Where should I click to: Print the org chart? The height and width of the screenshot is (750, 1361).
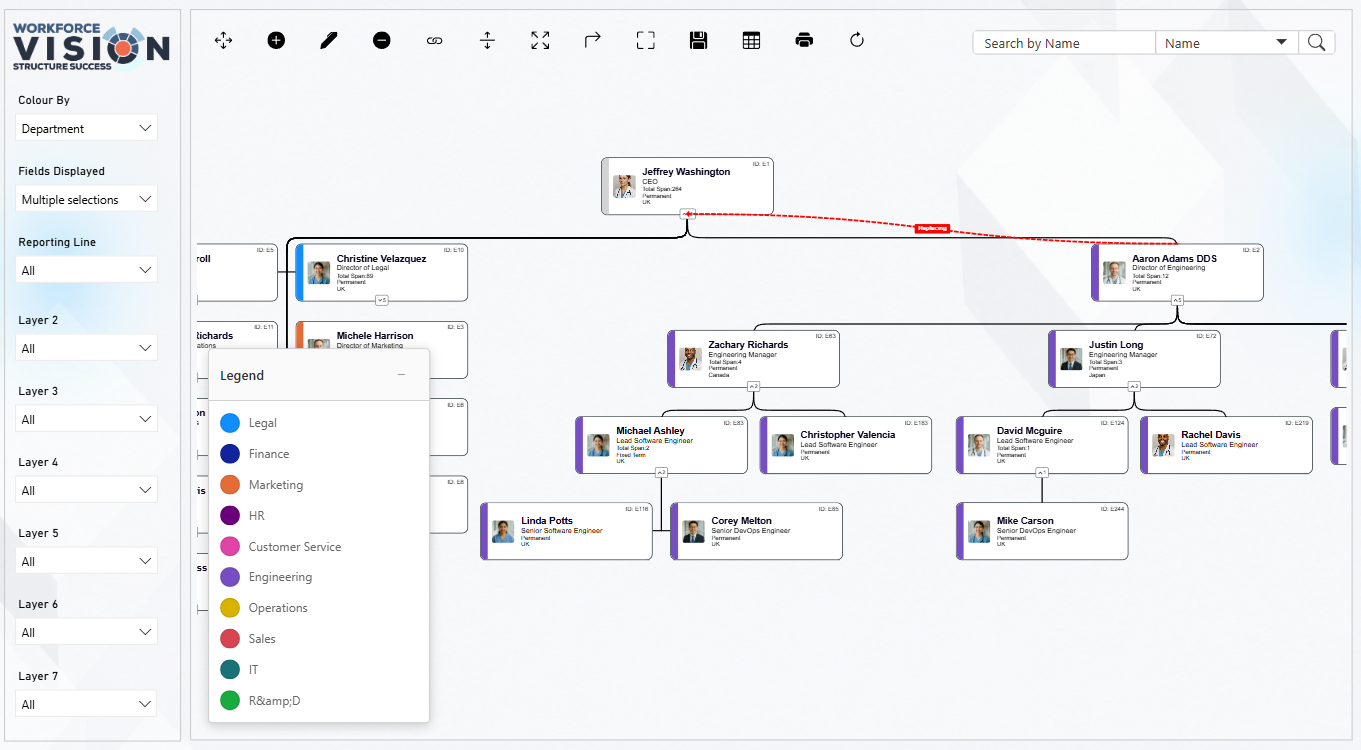[804, 41]
